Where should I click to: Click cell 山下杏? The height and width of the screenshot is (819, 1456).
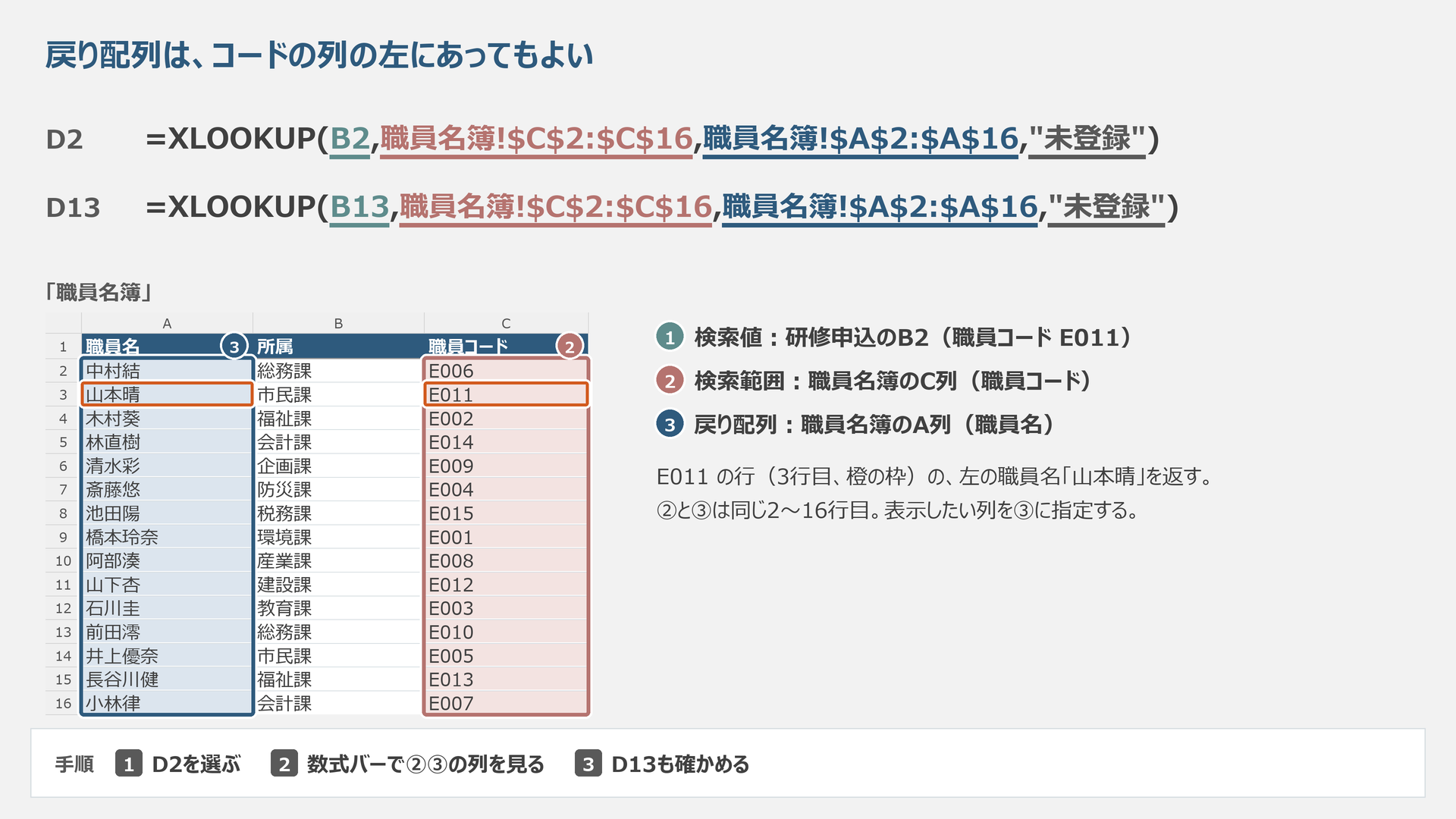[x=167, y=585]
